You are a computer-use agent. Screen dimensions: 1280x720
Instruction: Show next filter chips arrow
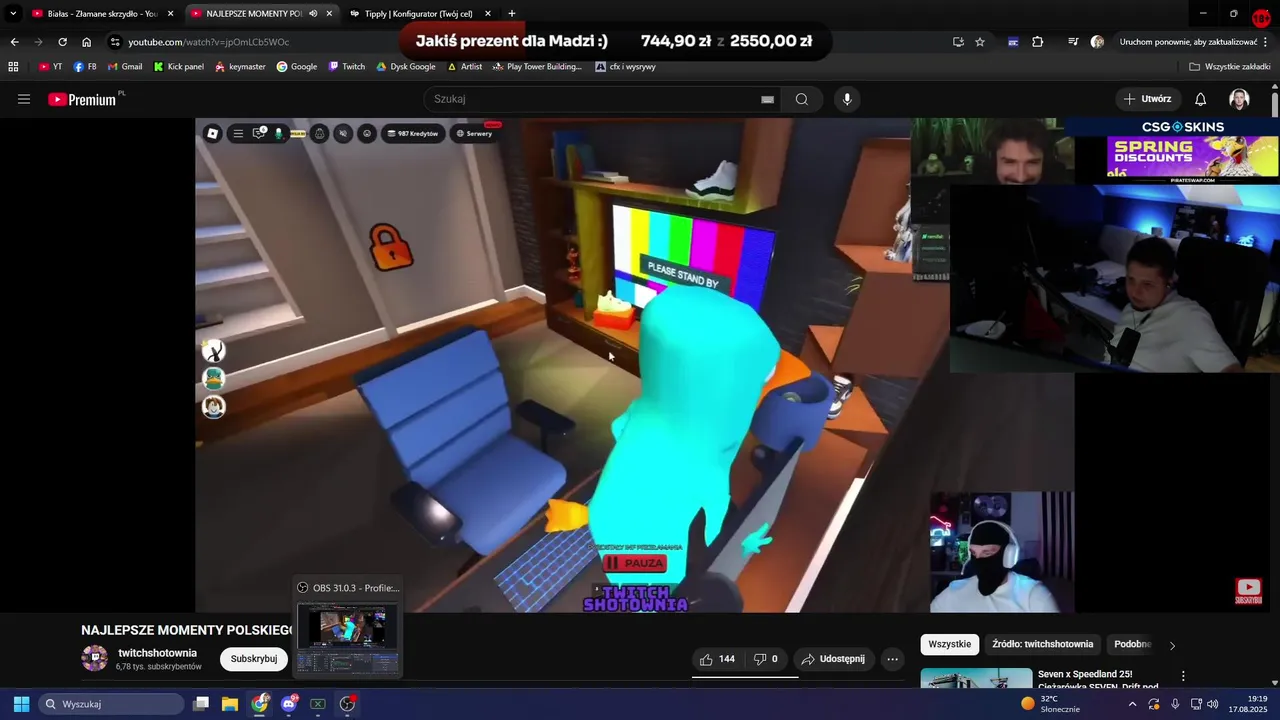(x=1172, y=645)
